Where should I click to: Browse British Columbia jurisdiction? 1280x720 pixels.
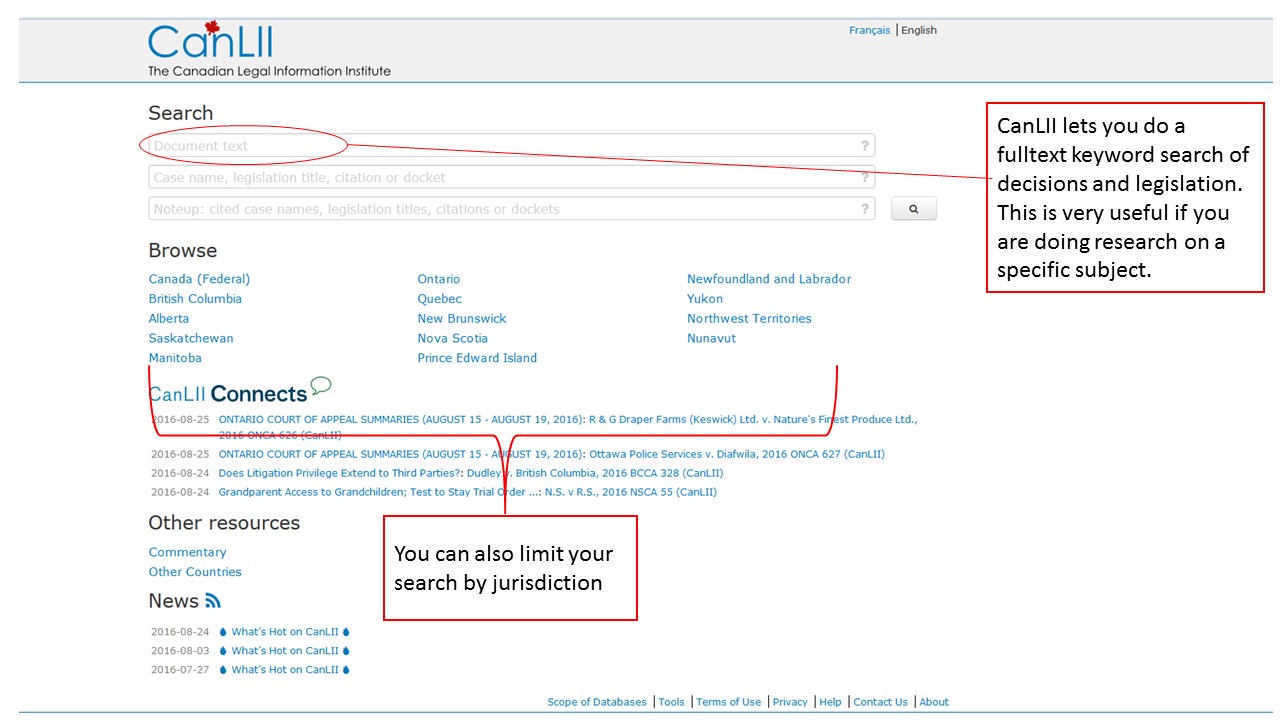195,299
